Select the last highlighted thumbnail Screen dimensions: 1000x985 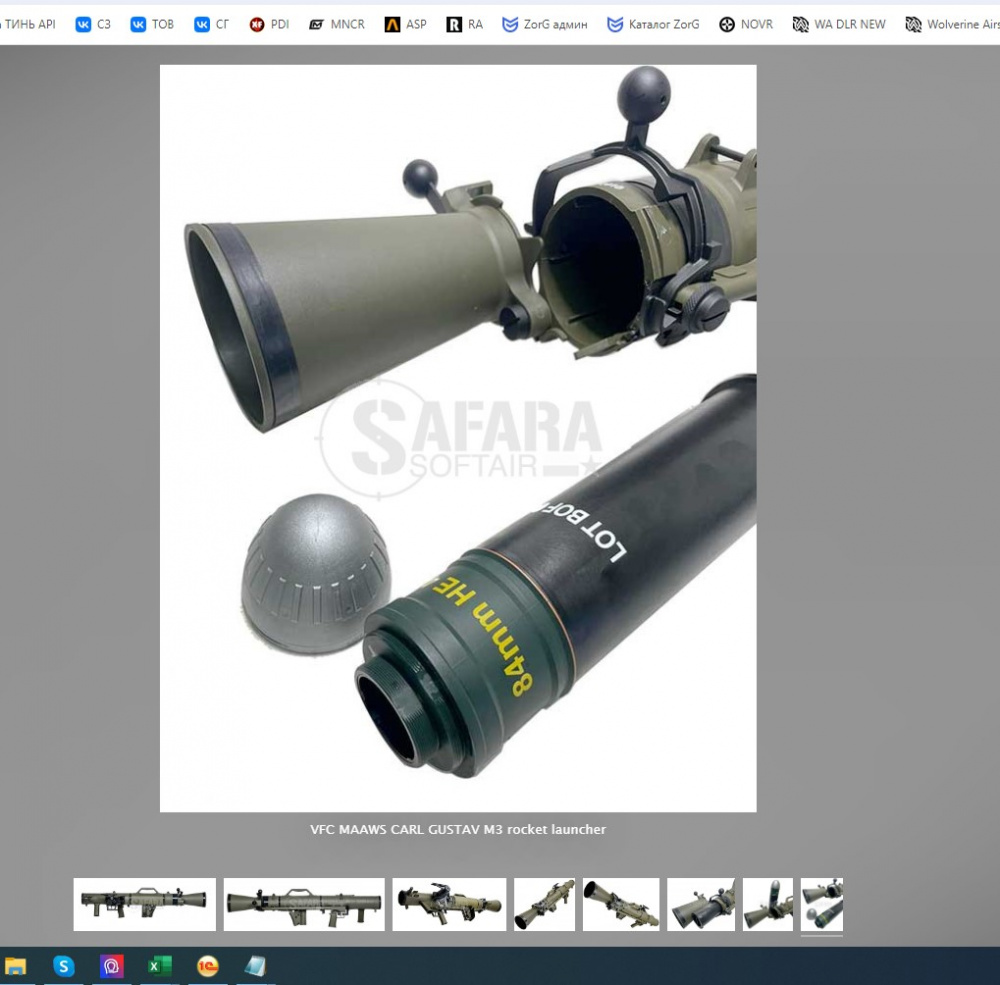click(x=822, y=904)
